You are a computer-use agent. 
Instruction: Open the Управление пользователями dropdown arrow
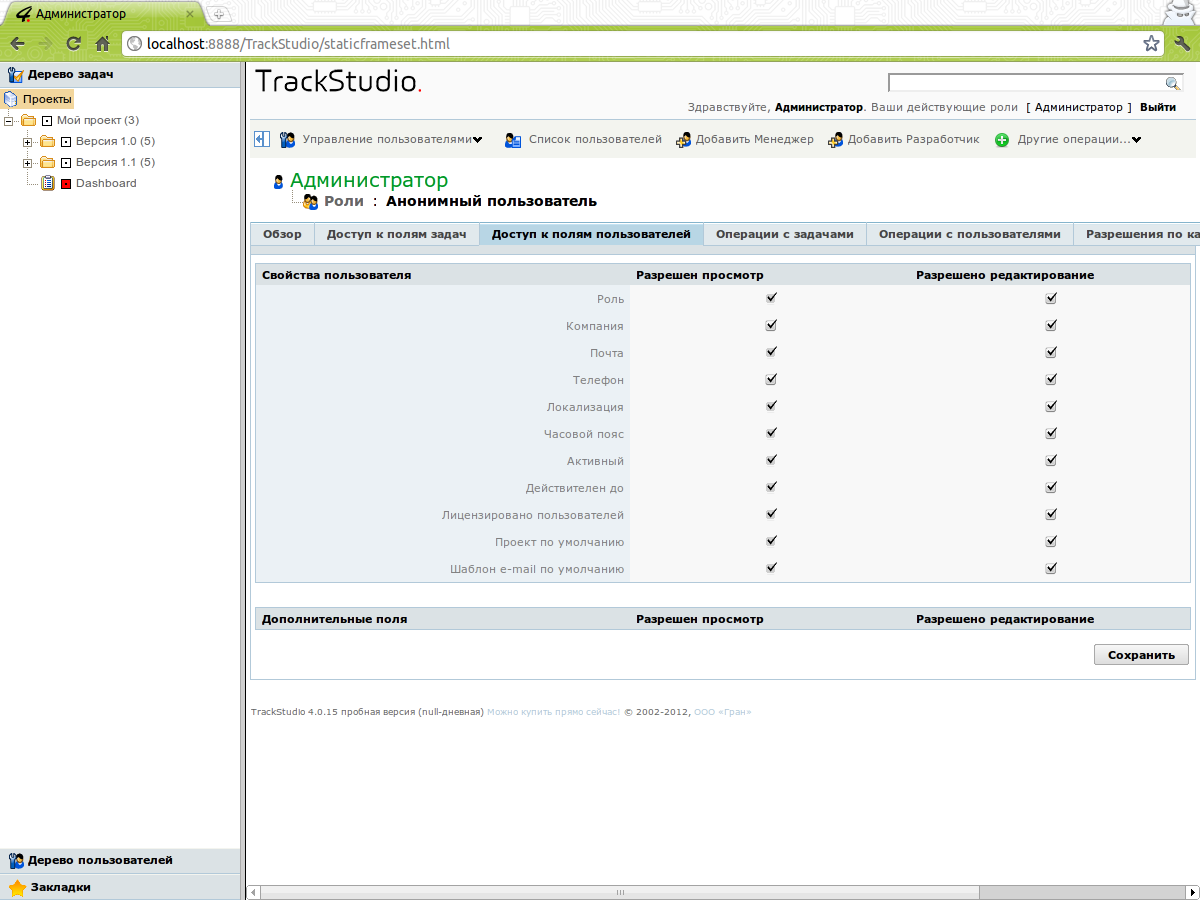point(478,140)
